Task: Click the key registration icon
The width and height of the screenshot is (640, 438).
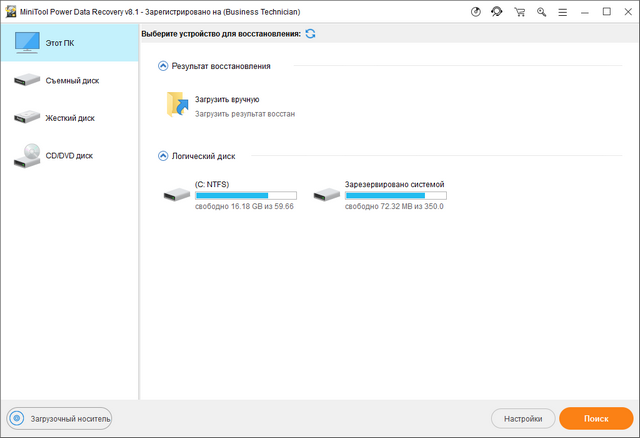Action: pos(542,12)
